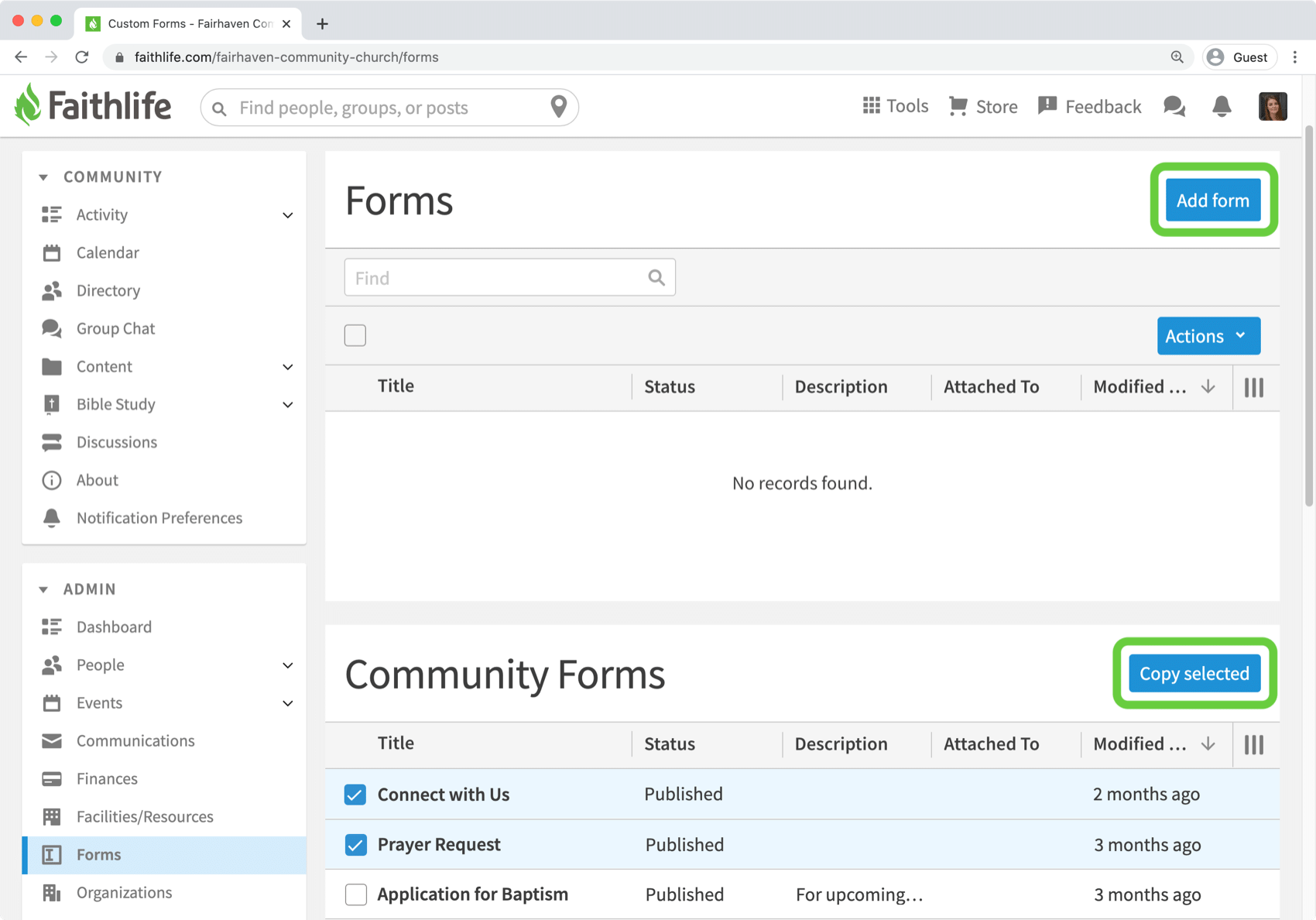This screenshot has width=1316, height=920.
Task: Click the Discussions icon in sidebar
Action: click(x=52, y=442)
